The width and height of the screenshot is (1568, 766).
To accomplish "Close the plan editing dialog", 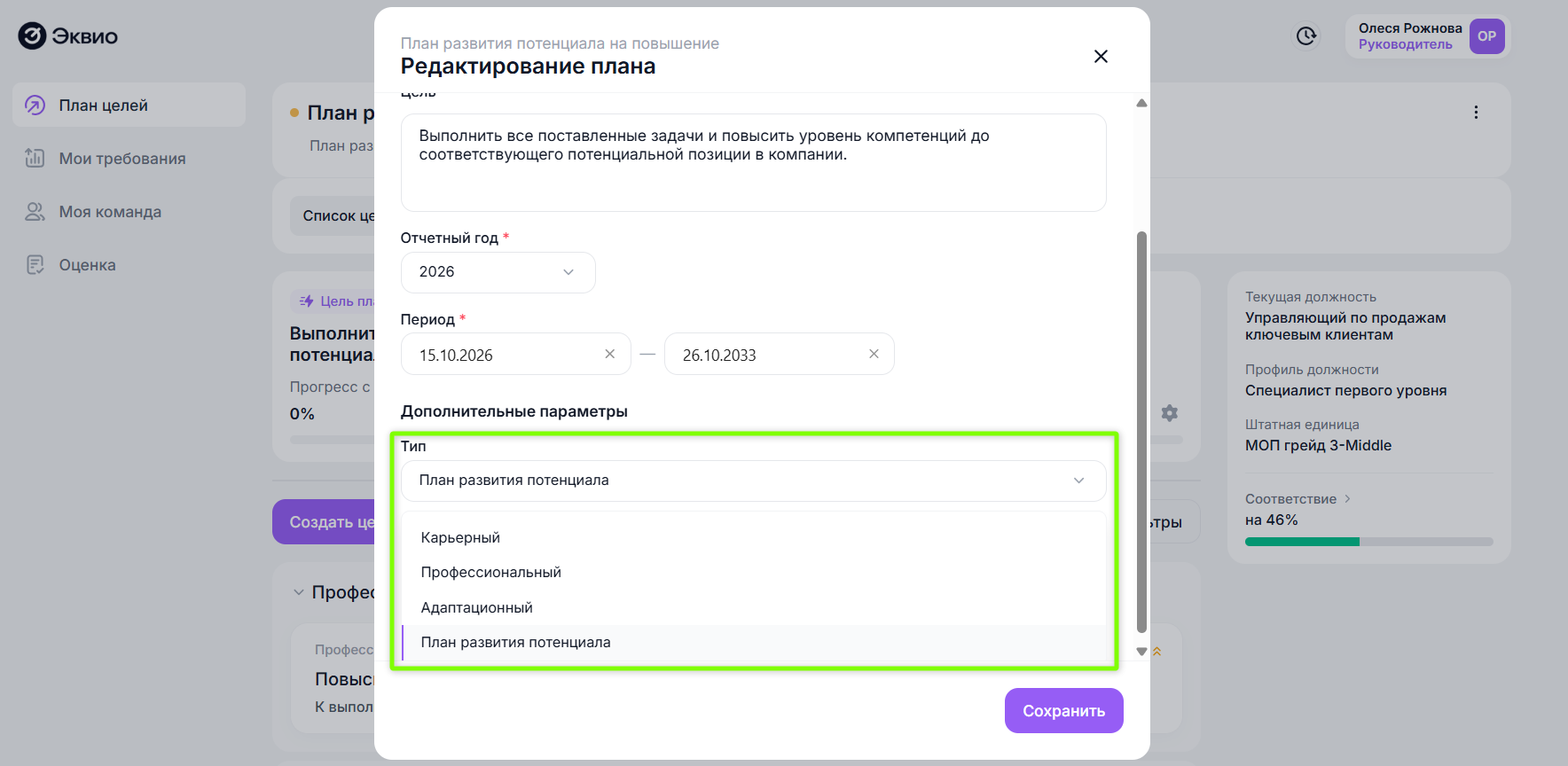I will coord(1101,57).
